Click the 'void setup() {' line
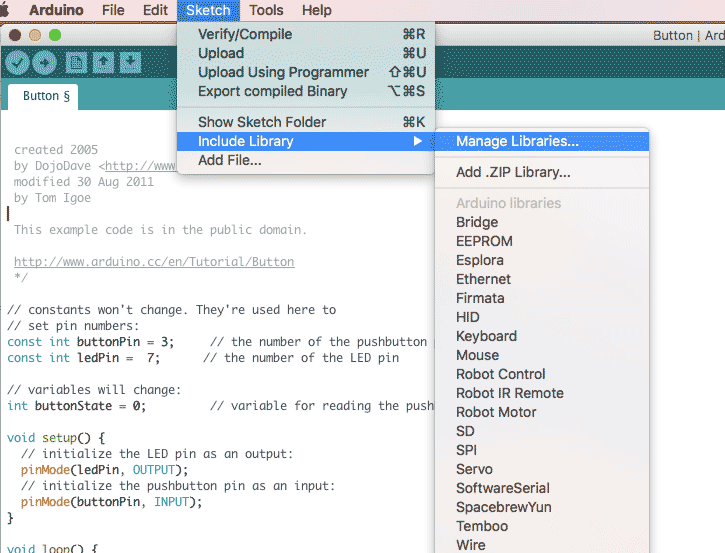 point(56,438)
